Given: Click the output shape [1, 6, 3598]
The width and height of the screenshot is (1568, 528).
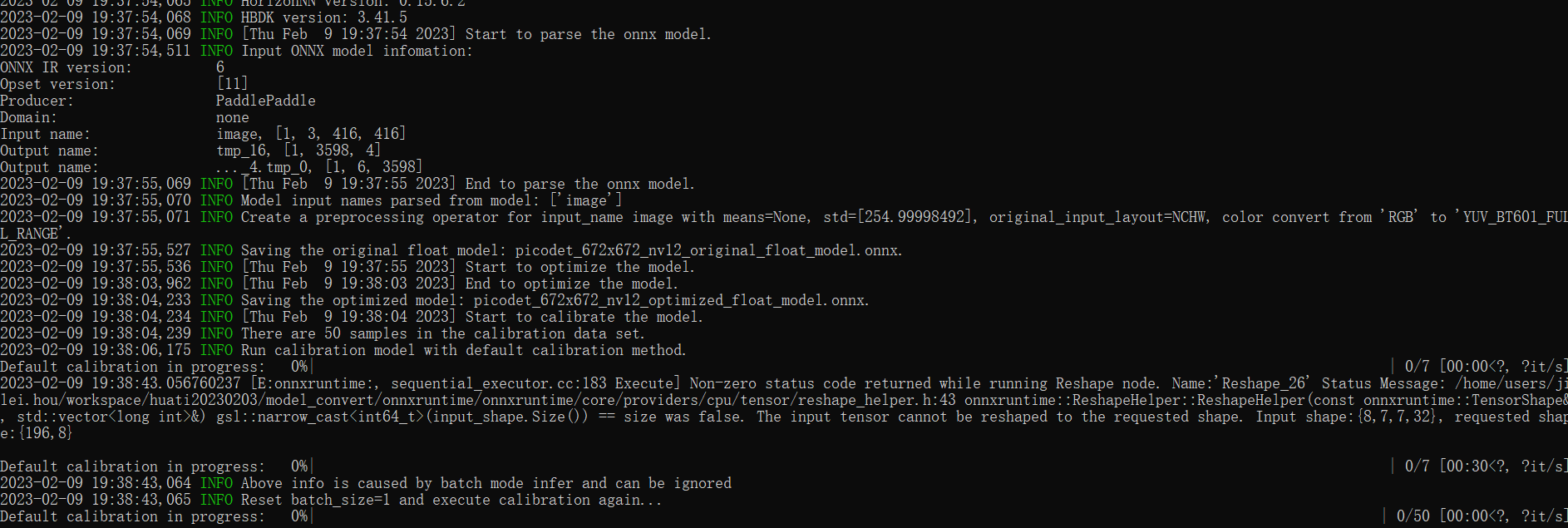Looking at the screenshot, I should 373,167.
